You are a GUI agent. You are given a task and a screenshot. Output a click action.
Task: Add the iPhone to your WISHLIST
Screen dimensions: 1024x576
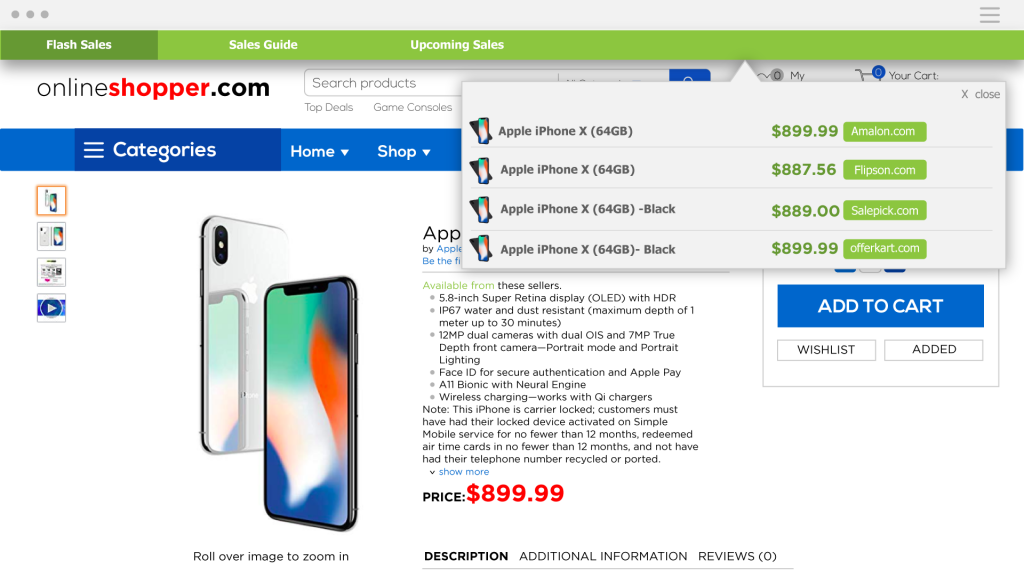pyautogui.click(x=826, y=349)
